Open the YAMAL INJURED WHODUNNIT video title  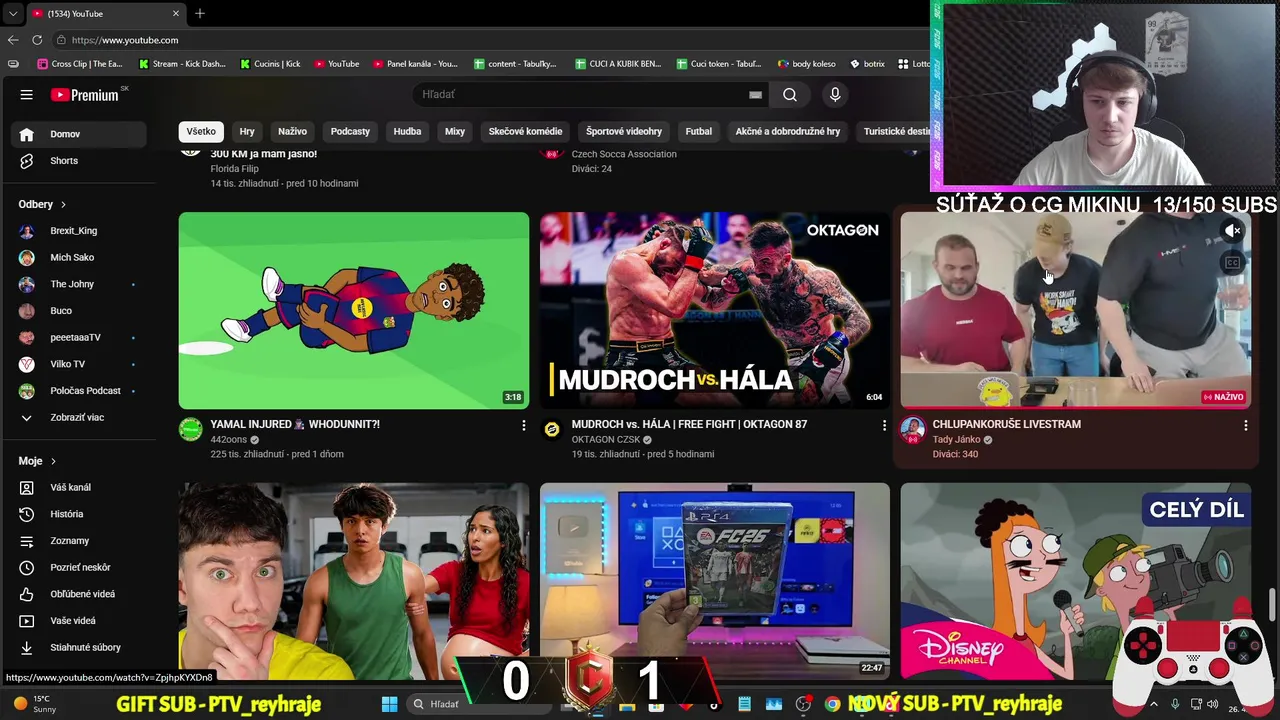(x=295, y=425)
